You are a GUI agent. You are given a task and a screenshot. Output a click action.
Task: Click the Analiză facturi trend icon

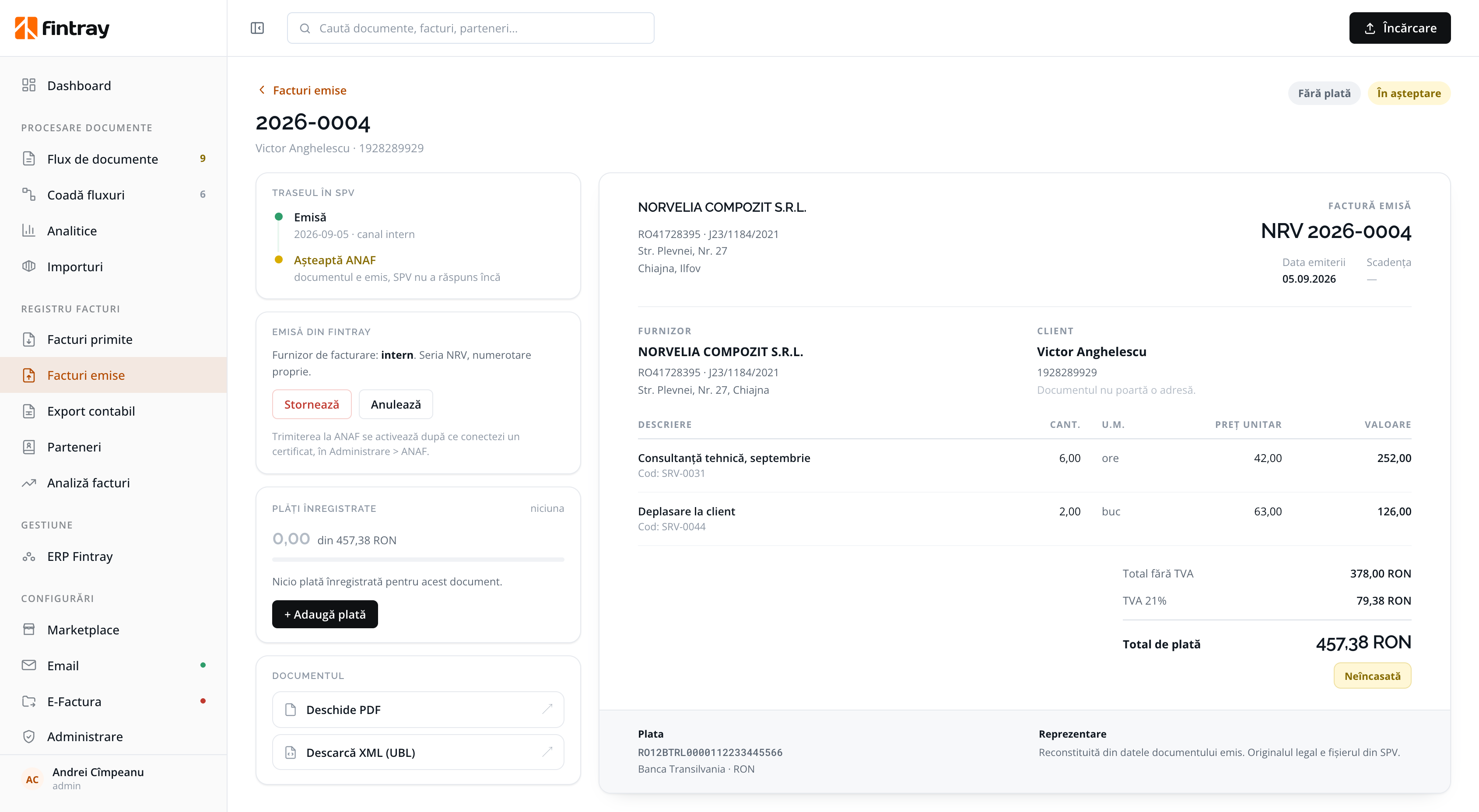coord(29,483)
